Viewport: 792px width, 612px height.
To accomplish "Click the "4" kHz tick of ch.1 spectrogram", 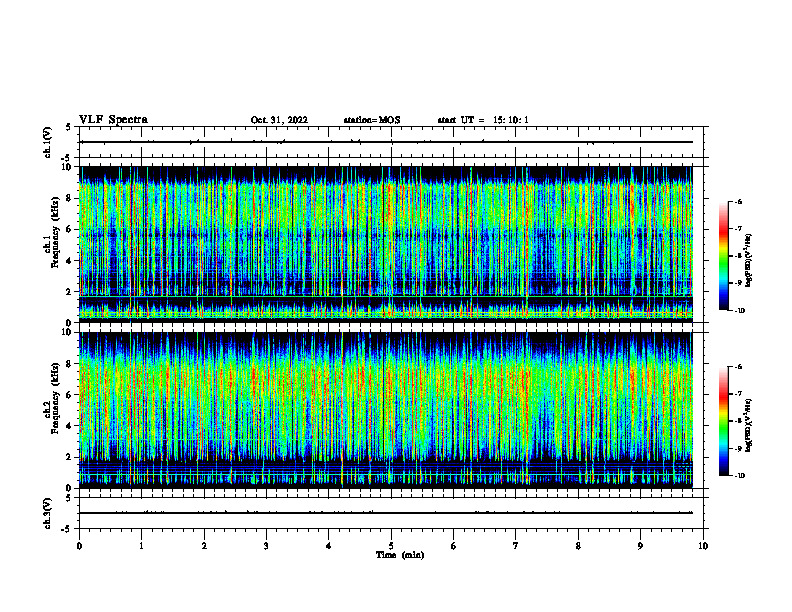I will [70, 261].
